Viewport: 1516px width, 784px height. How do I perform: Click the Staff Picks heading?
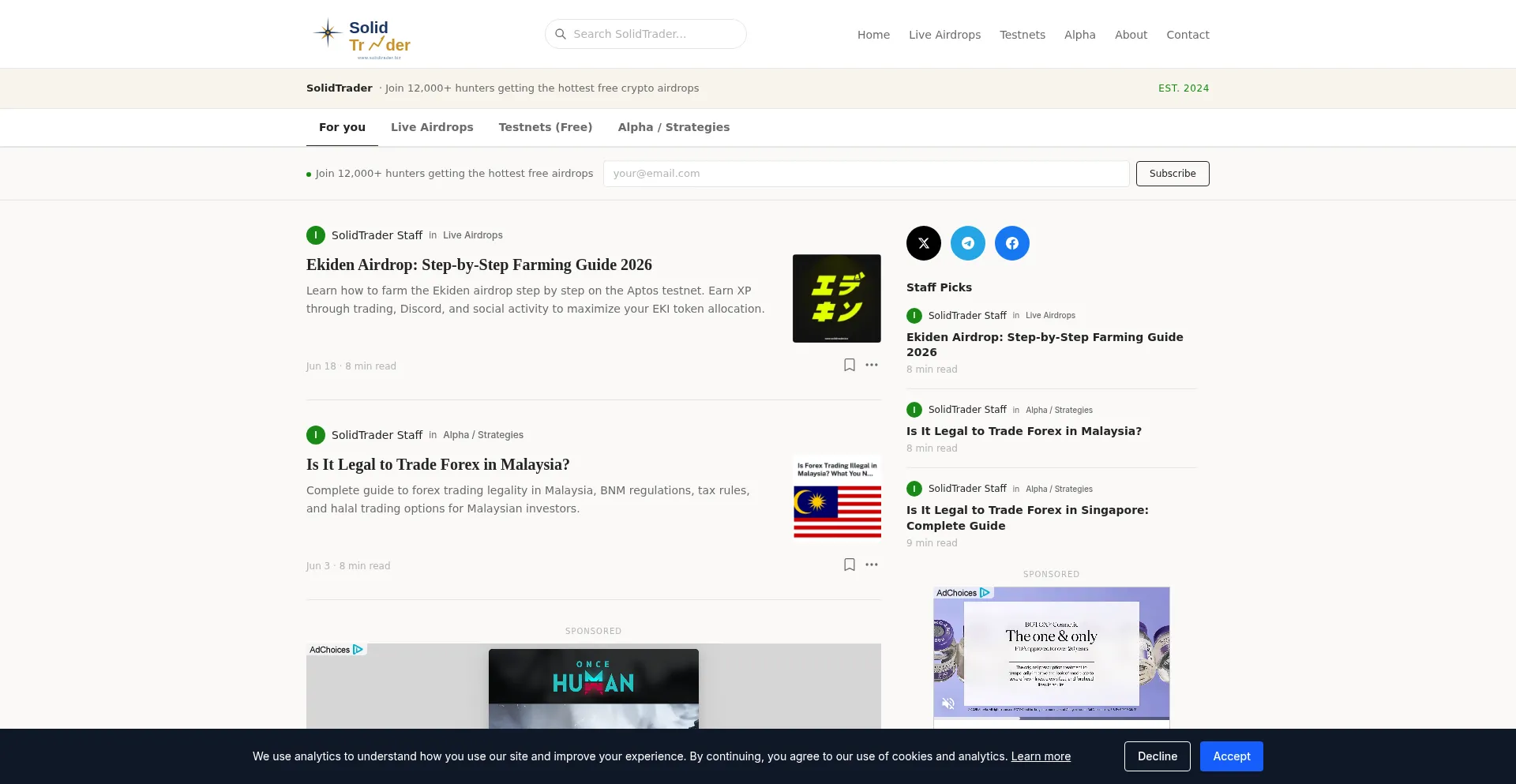[939, 287]
